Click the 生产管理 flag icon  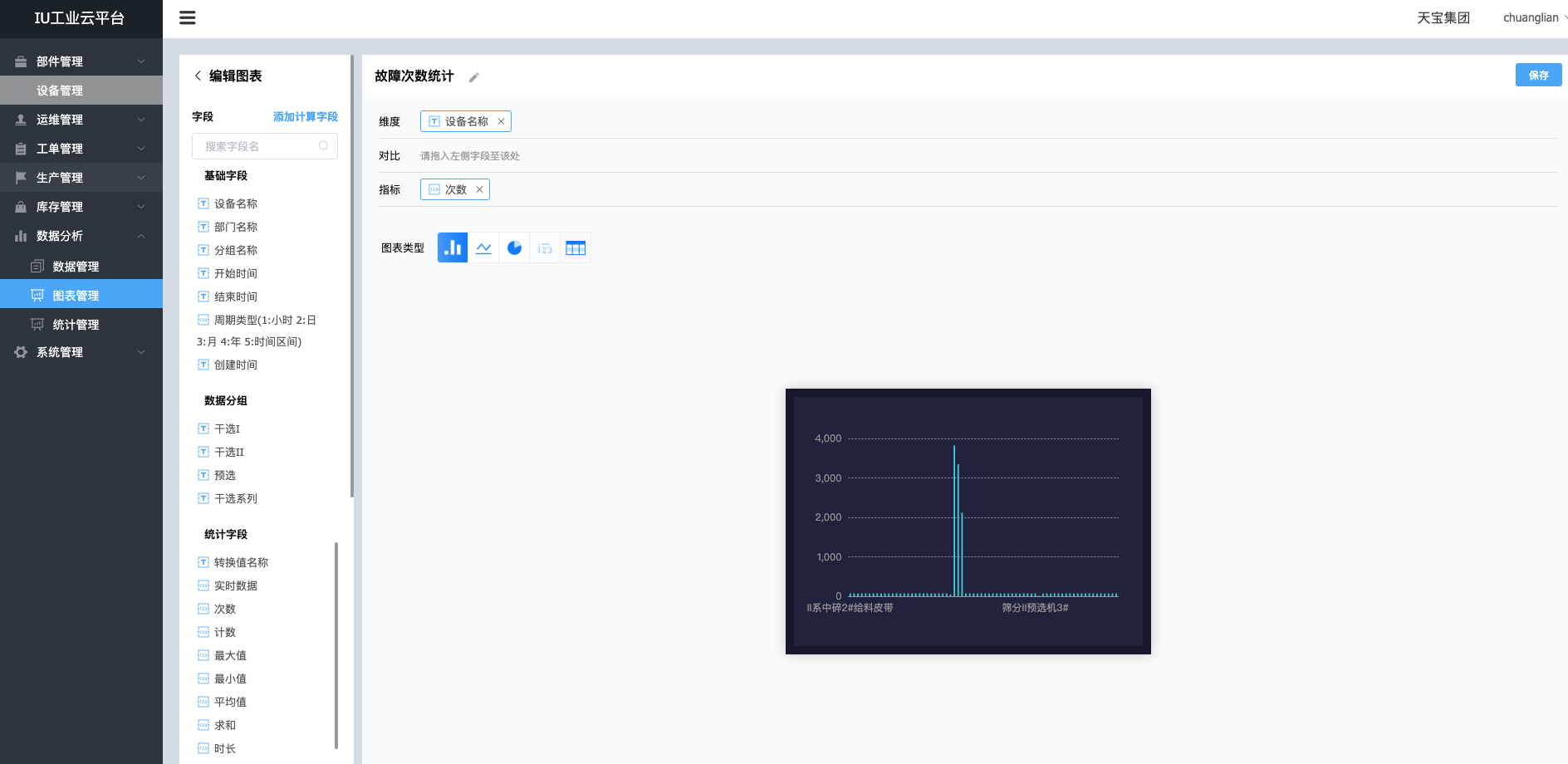click(x=21, y=178)
